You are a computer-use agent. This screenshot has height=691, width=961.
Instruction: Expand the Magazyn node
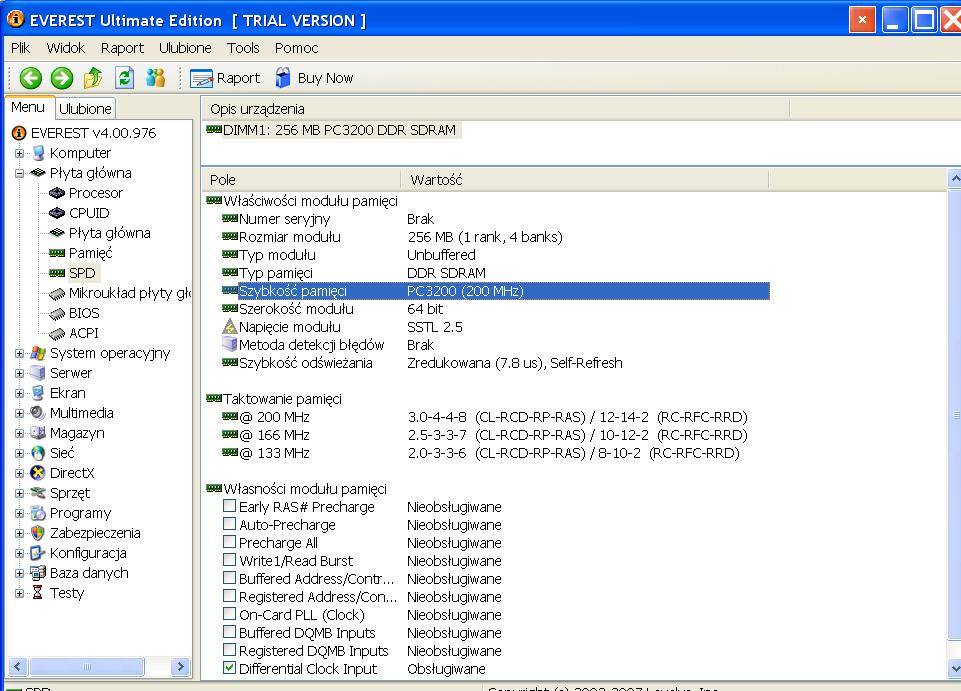19,433
